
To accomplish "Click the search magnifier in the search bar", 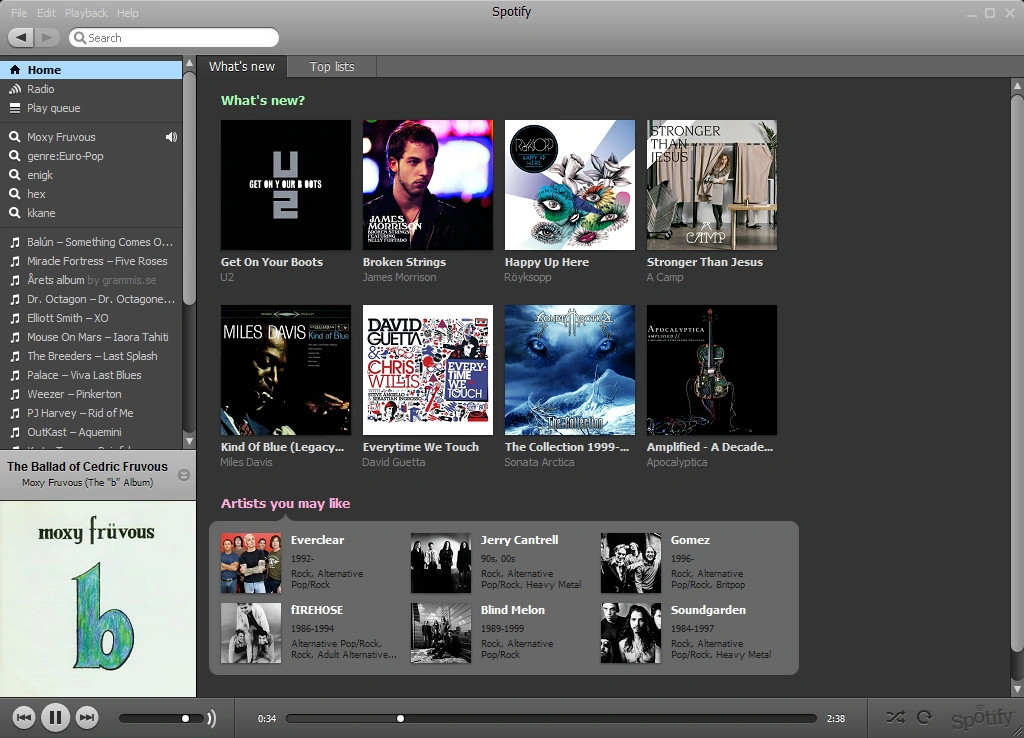I will (x=80, y=37).
